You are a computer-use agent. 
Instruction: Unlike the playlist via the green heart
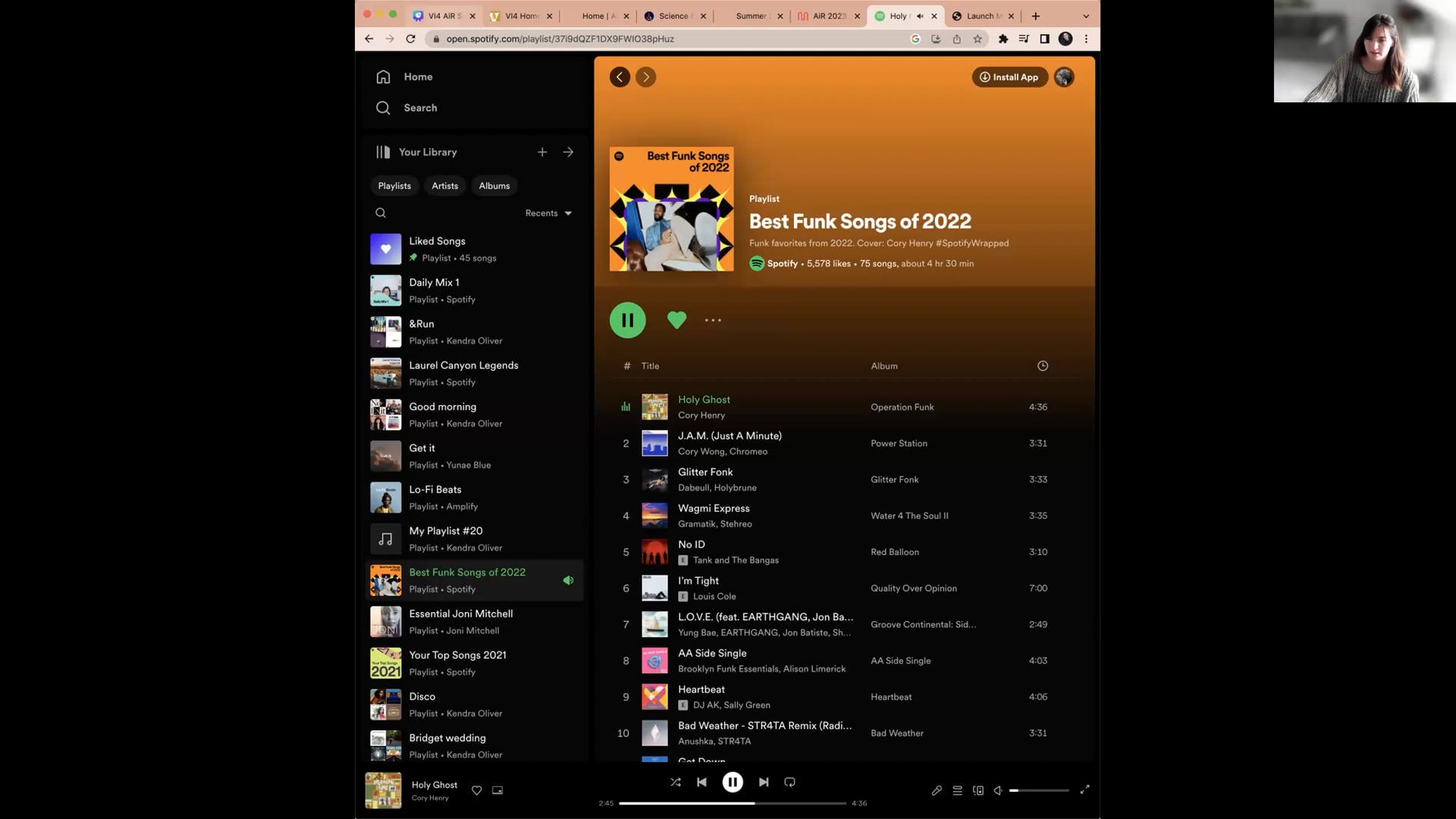click(x=676, y=320)
